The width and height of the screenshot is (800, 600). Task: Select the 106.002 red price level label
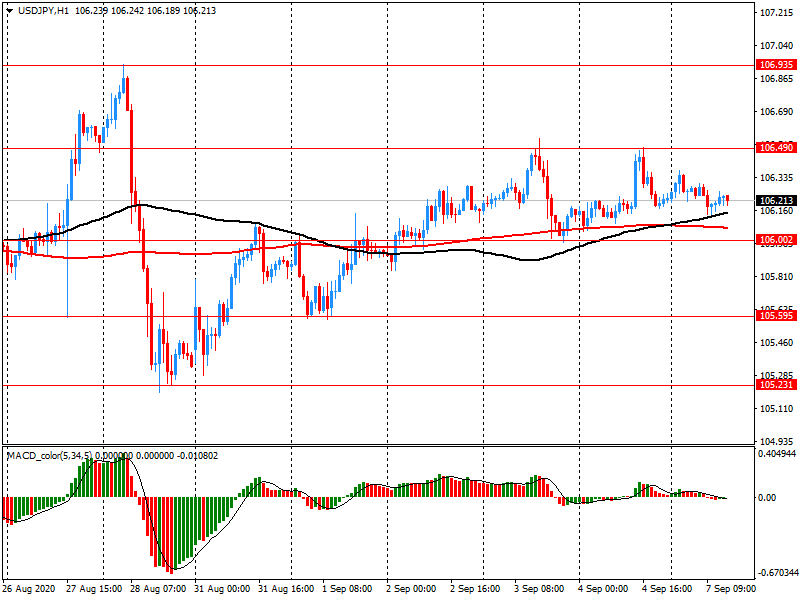click(775, 240)
